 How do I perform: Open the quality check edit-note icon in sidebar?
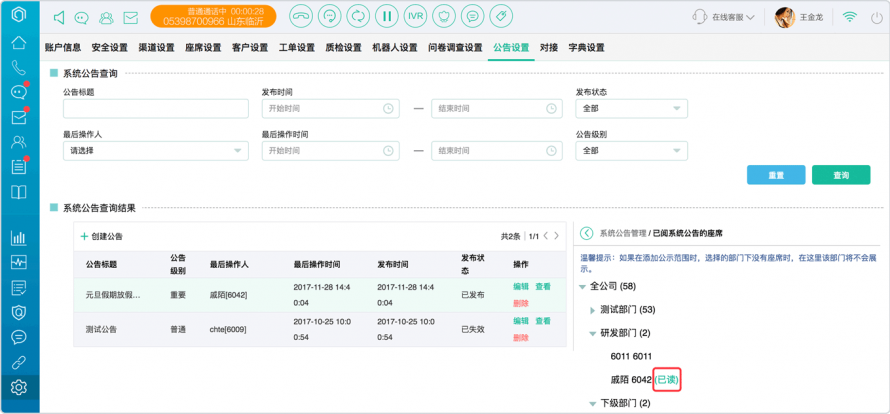coord(19,287)
